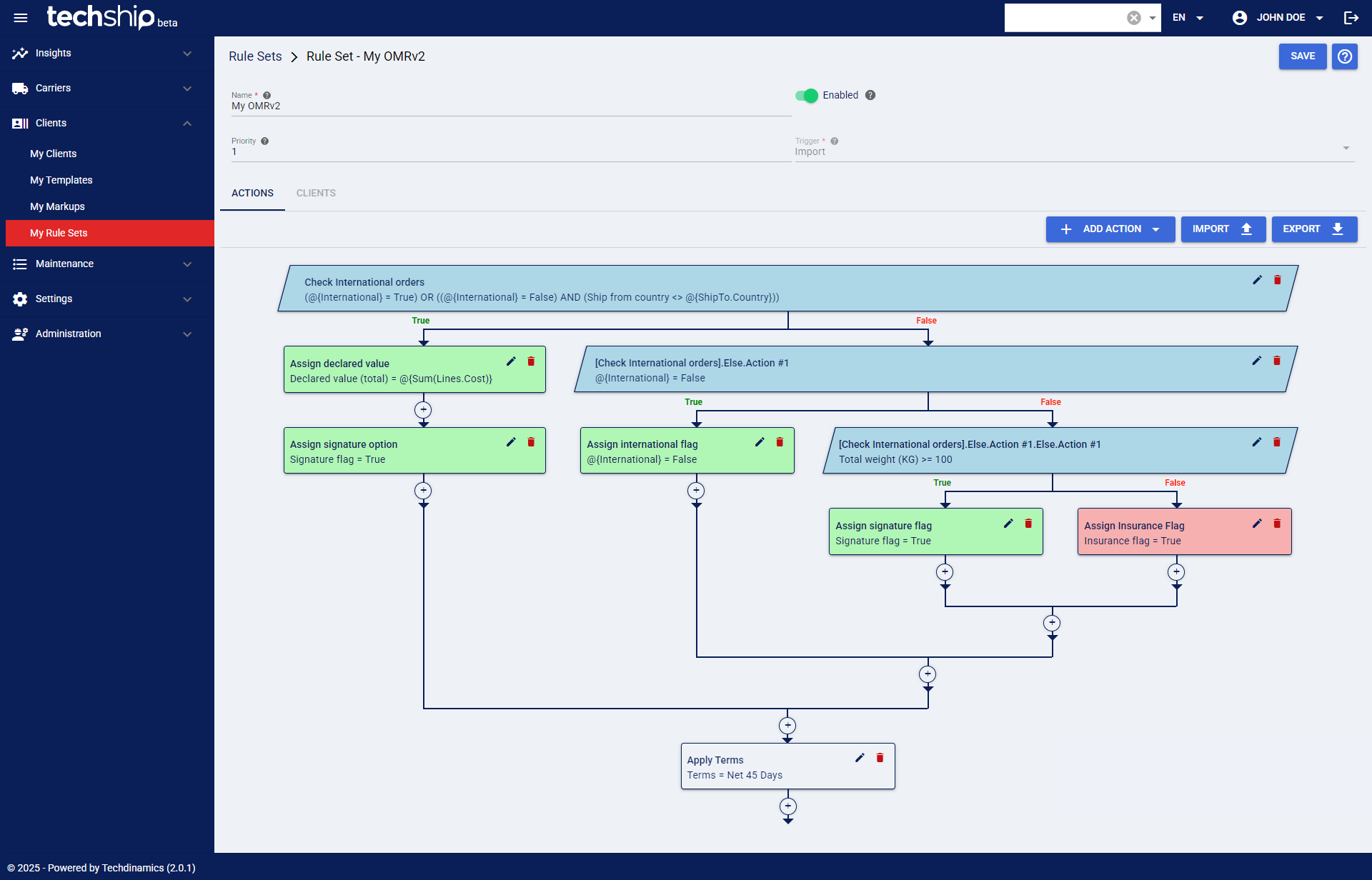Delete the Assign Insurance Flag action
The height and width of the screenshot is (880, 1372).
(x=1277, y=524)
